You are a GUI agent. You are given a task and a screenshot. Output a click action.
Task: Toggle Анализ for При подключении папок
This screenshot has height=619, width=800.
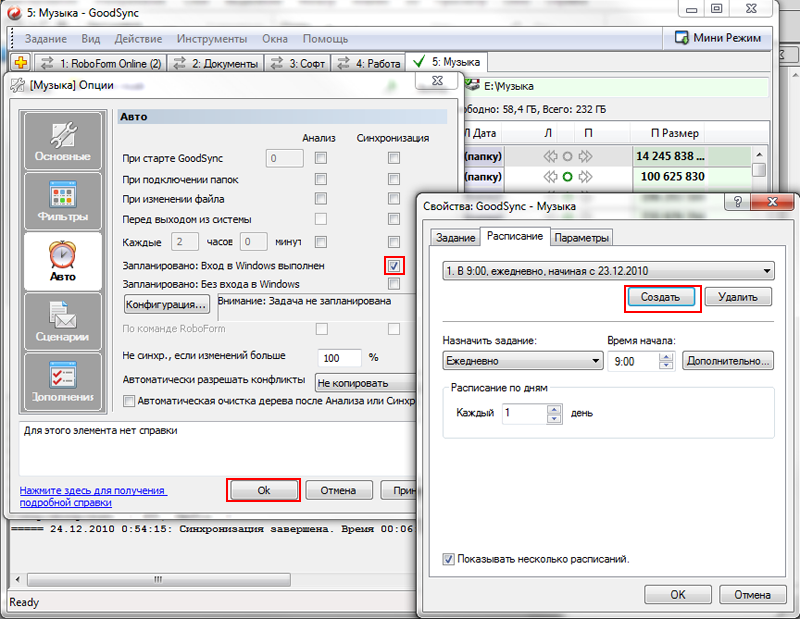[321, 179]
